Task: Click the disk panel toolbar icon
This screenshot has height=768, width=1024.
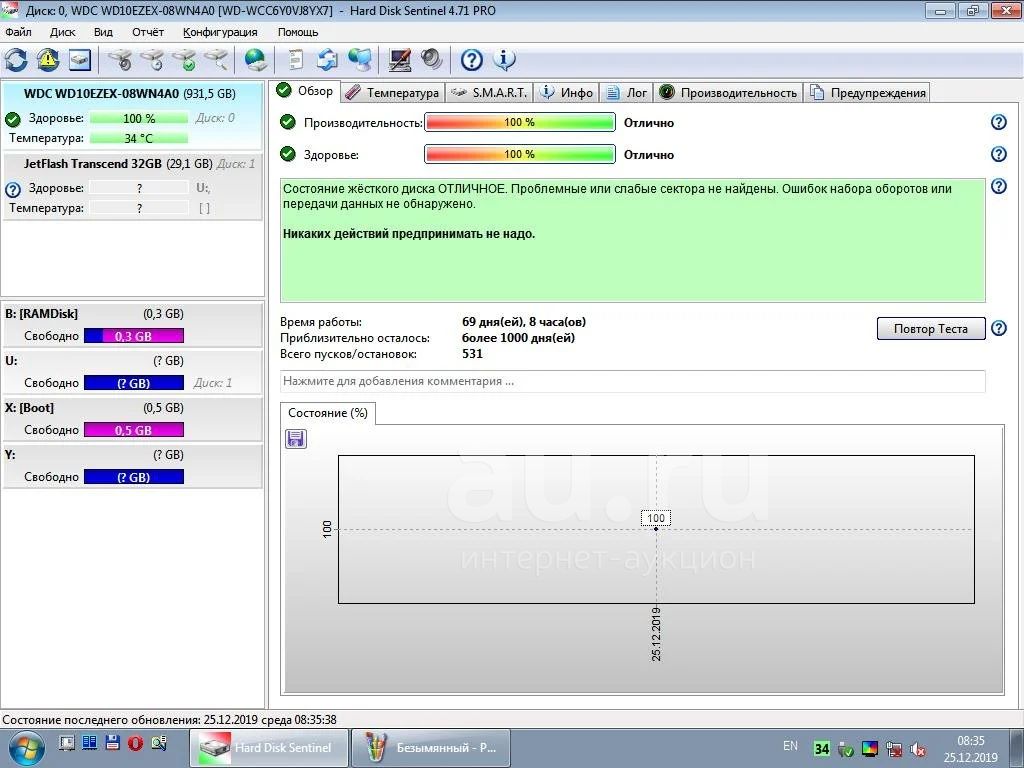Action: pyautogui.click(x=80, y=60)
